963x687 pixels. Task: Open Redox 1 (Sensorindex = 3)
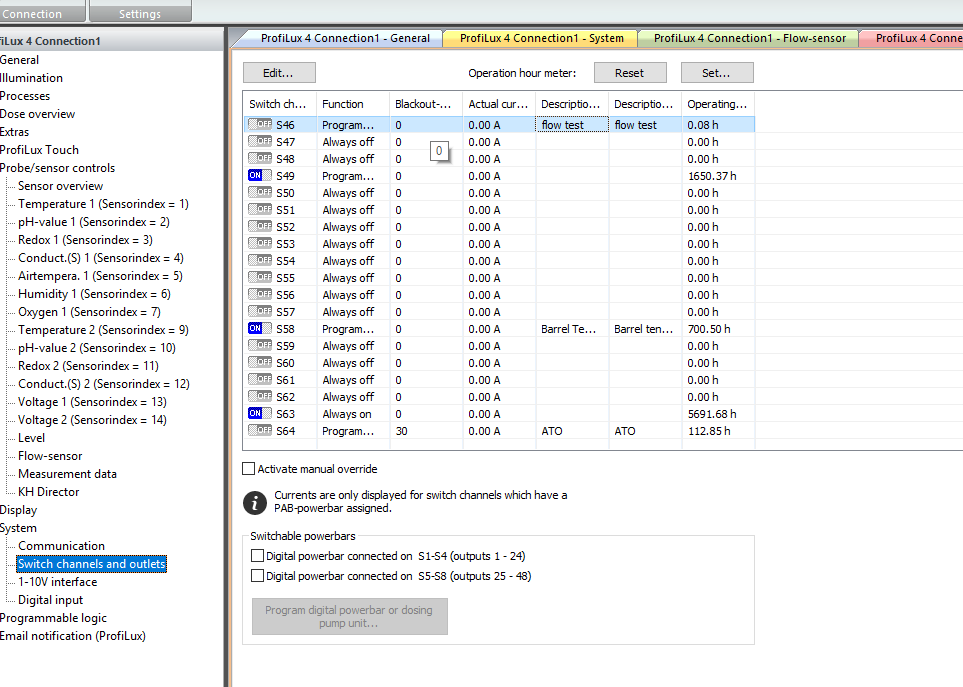(x=85, y=239)
